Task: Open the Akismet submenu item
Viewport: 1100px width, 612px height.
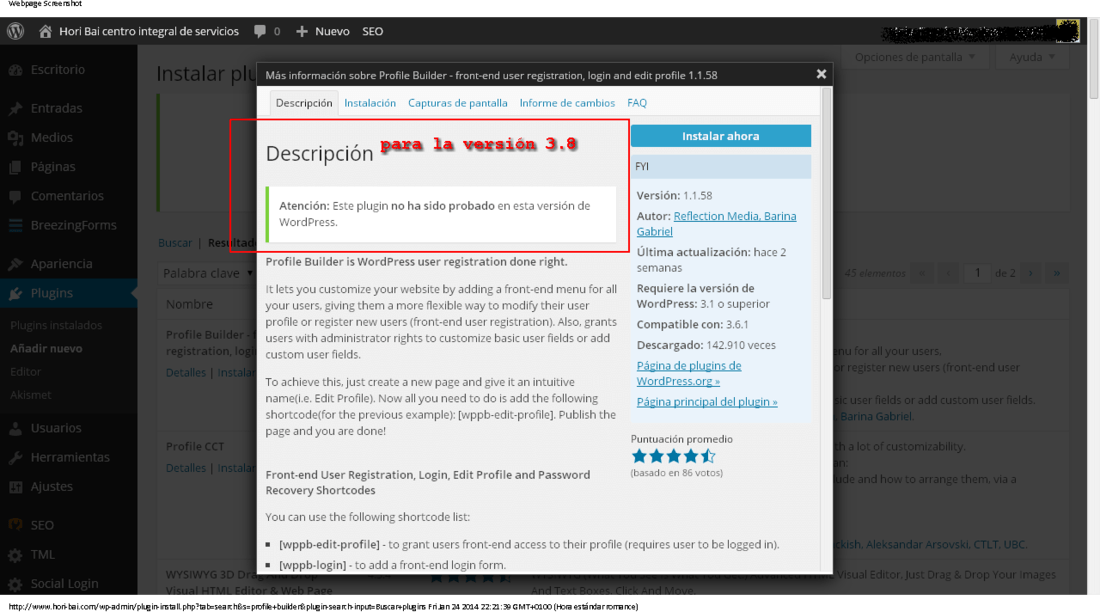Action: click(x=30, y=395)
